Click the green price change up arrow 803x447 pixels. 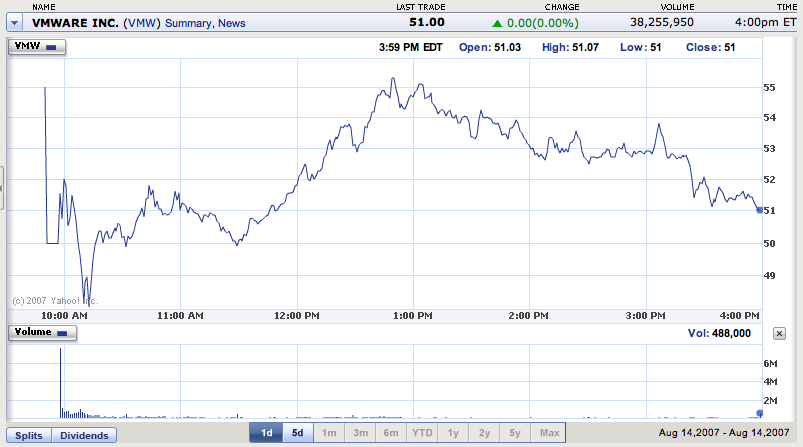[497, 21]
